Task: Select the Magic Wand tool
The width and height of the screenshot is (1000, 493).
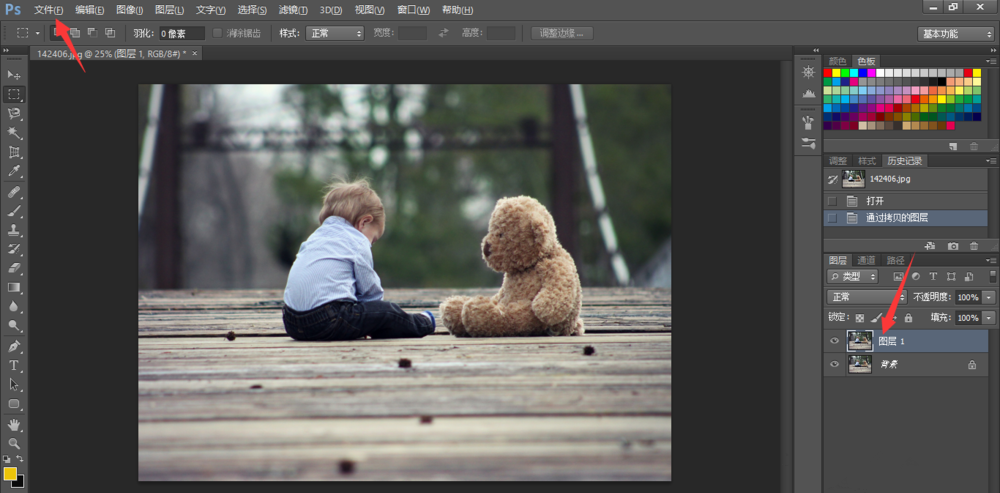Action: [14, 133]
